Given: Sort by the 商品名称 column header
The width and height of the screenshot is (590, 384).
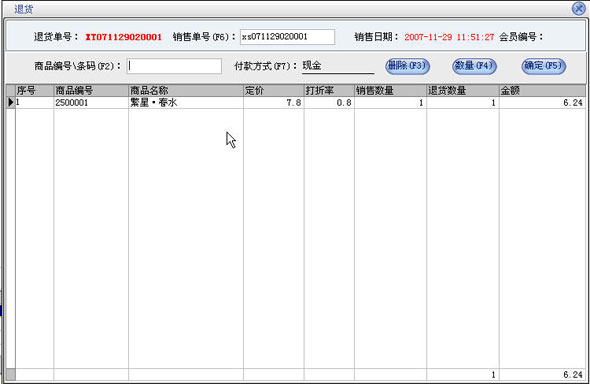Looking at the screenshot, I should click(x=186, y=91).
